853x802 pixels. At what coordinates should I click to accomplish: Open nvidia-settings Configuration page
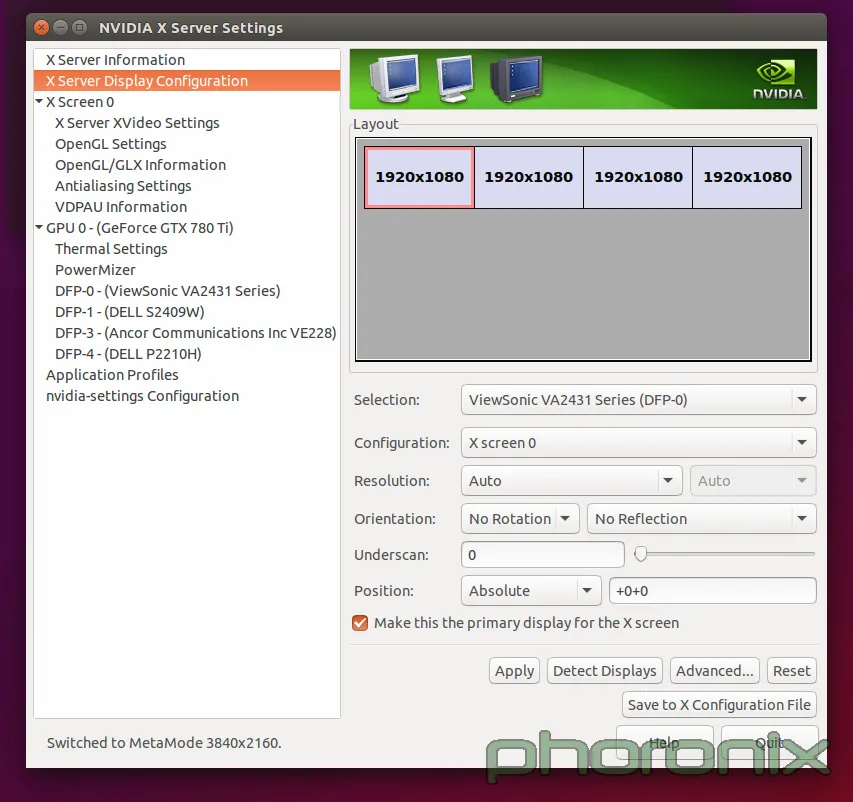point(143,396)
